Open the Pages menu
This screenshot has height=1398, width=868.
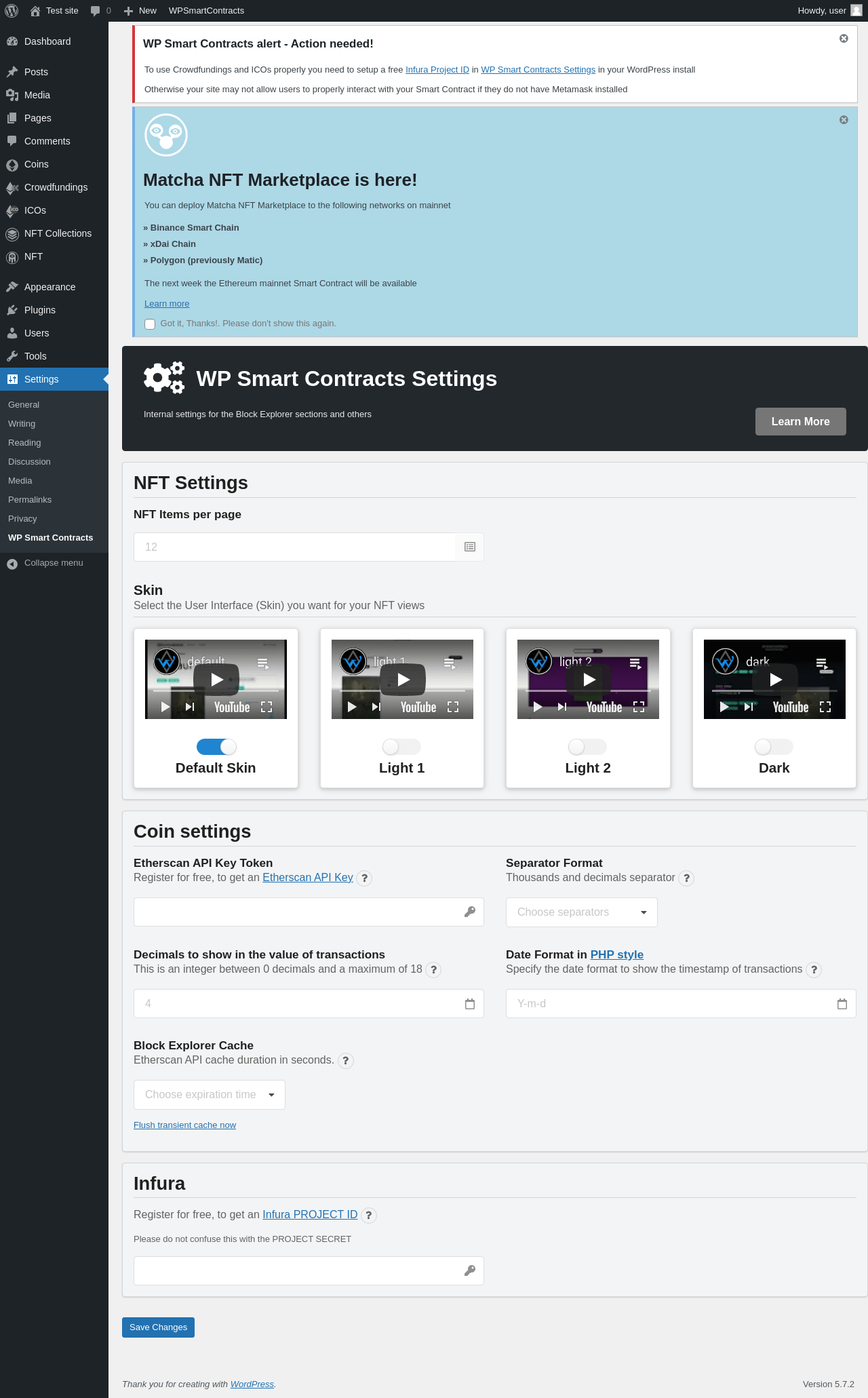click(54, 118)
